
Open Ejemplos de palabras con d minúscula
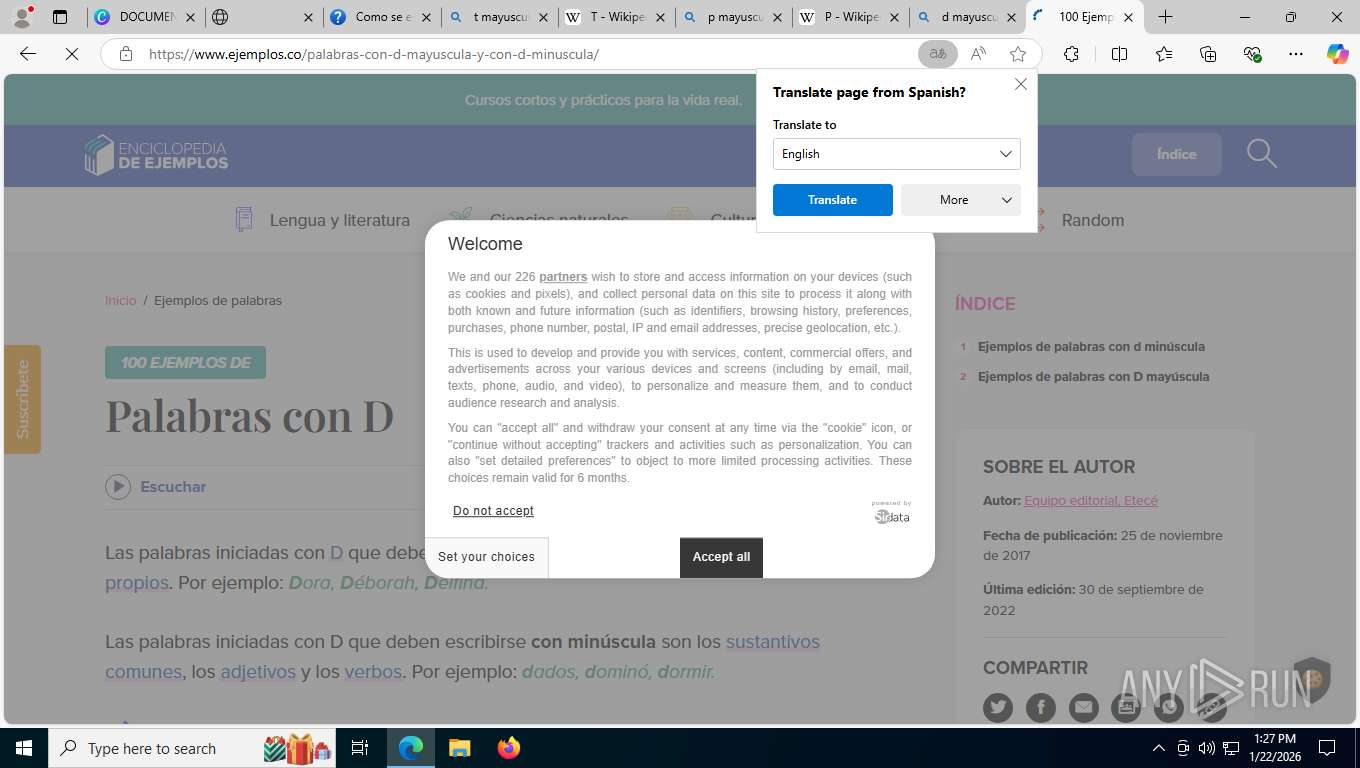coord(1091,347)
